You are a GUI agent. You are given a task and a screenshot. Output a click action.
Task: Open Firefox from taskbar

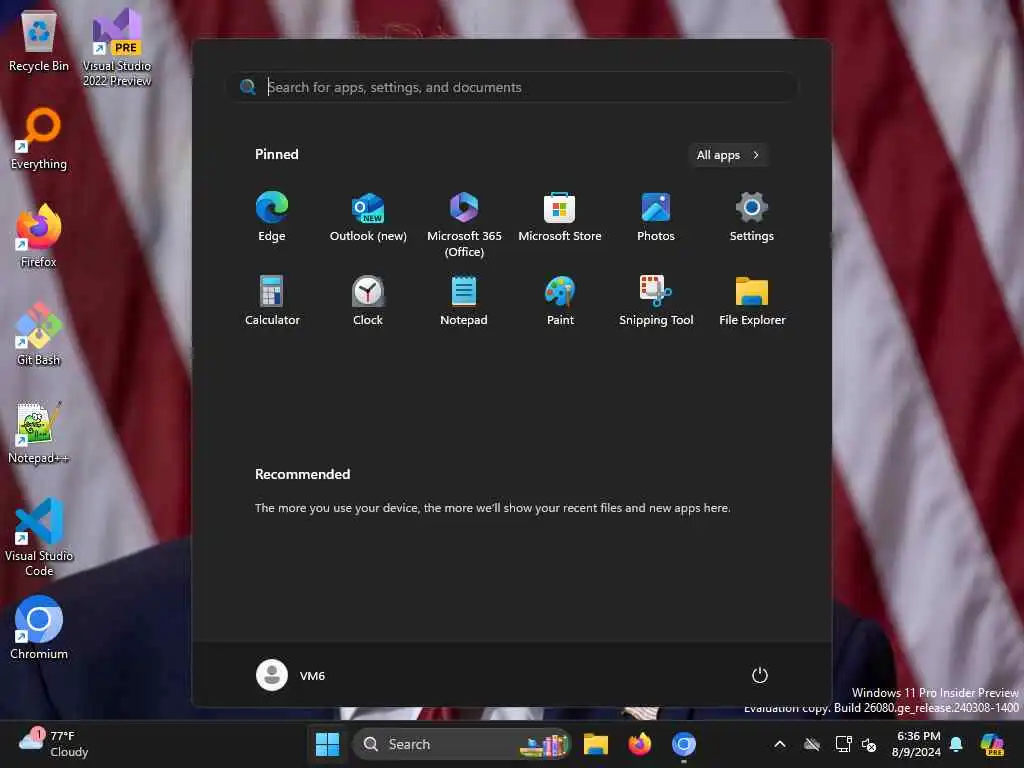(x=639, y=744)
